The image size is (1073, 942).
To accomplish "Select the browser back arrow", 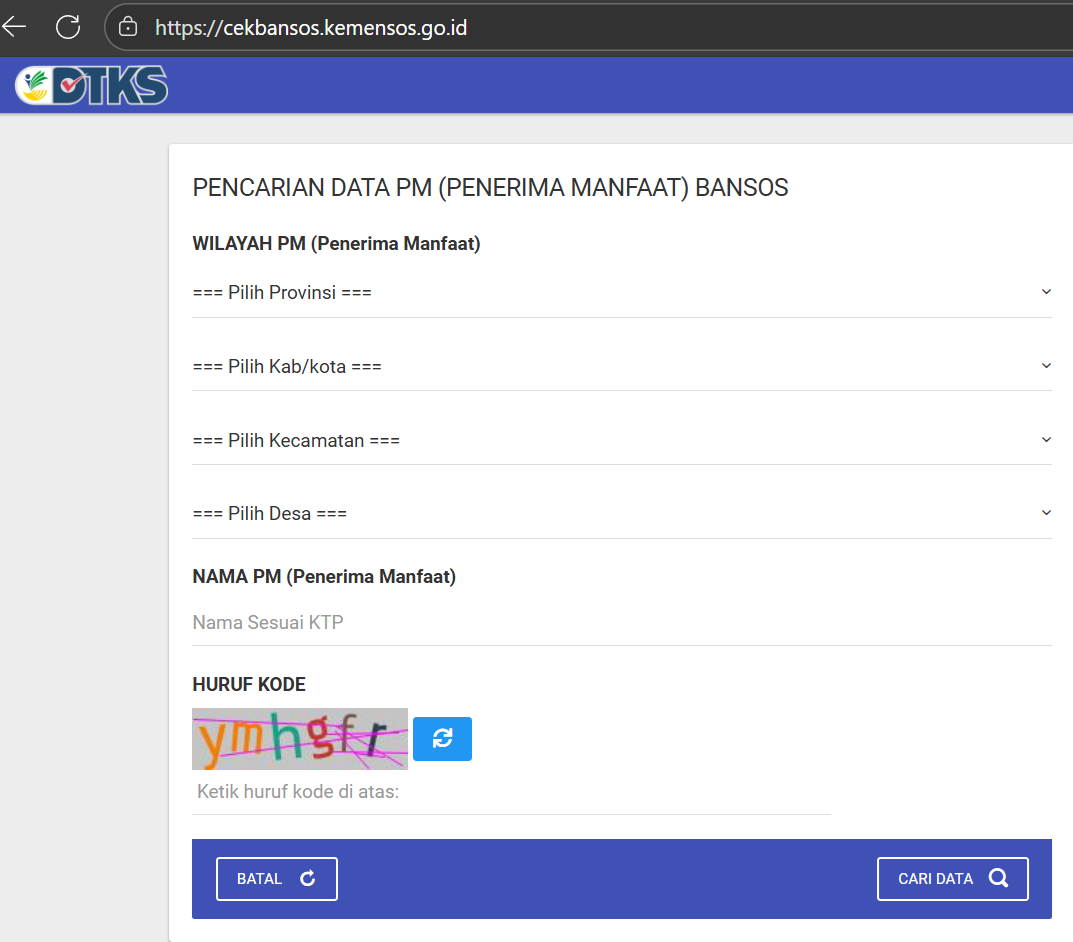I will [14, 27].
